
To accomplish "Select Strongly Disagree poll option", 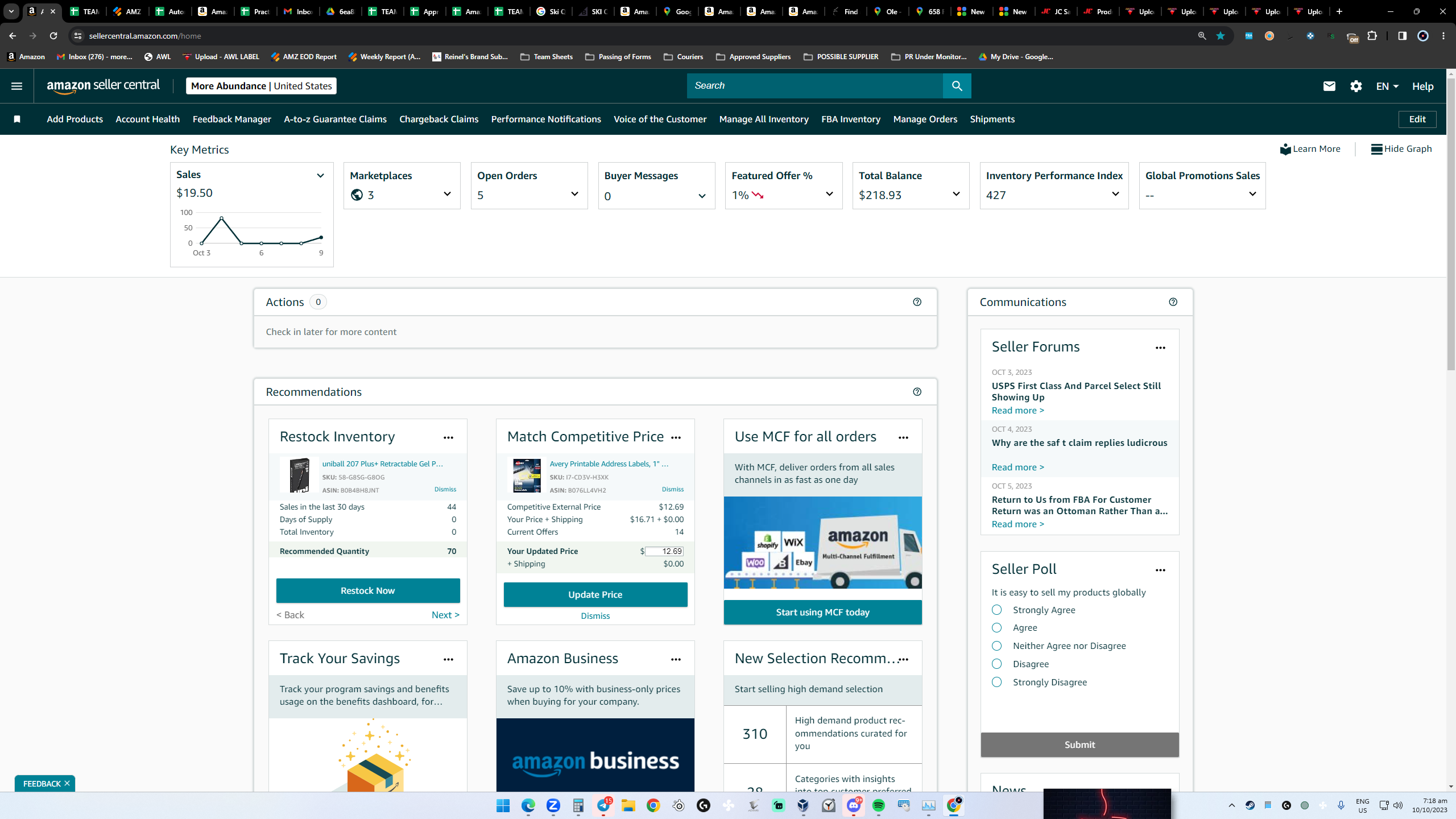I will click(x=996, y=682).
